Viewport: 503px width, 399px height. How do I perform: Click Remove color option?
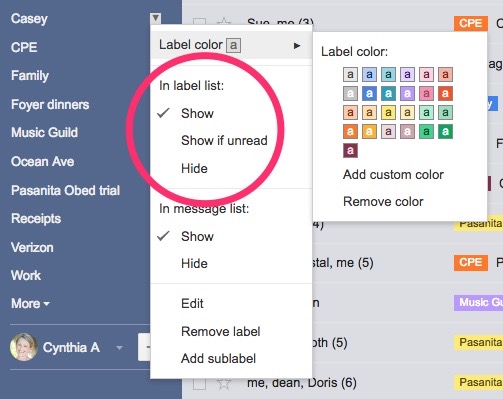click(x=383, y=201)
